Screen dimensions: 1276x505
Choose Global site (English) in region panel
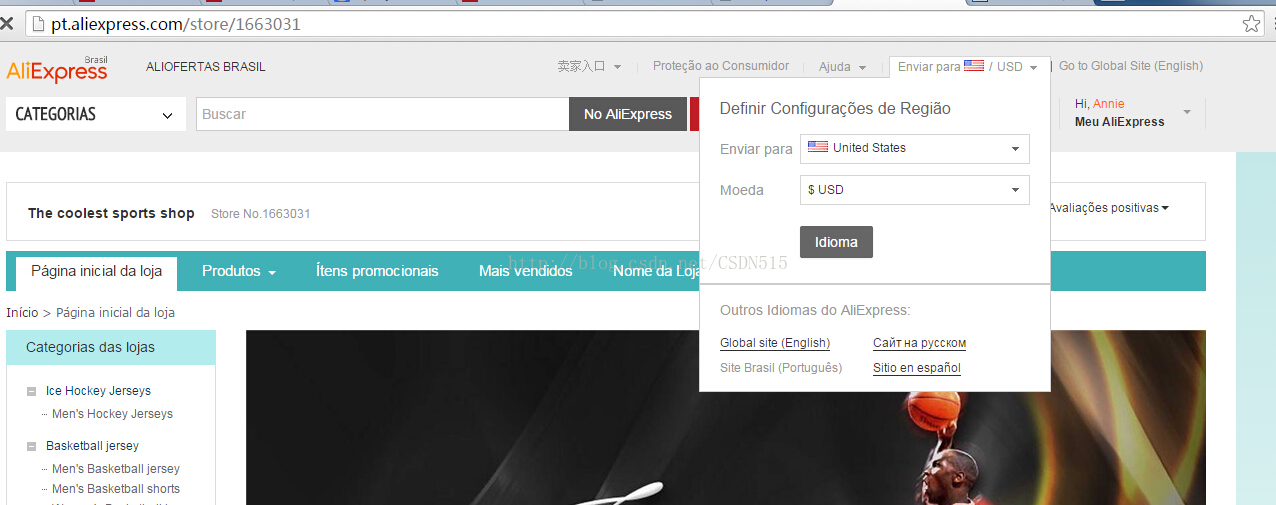click(775, 343)
